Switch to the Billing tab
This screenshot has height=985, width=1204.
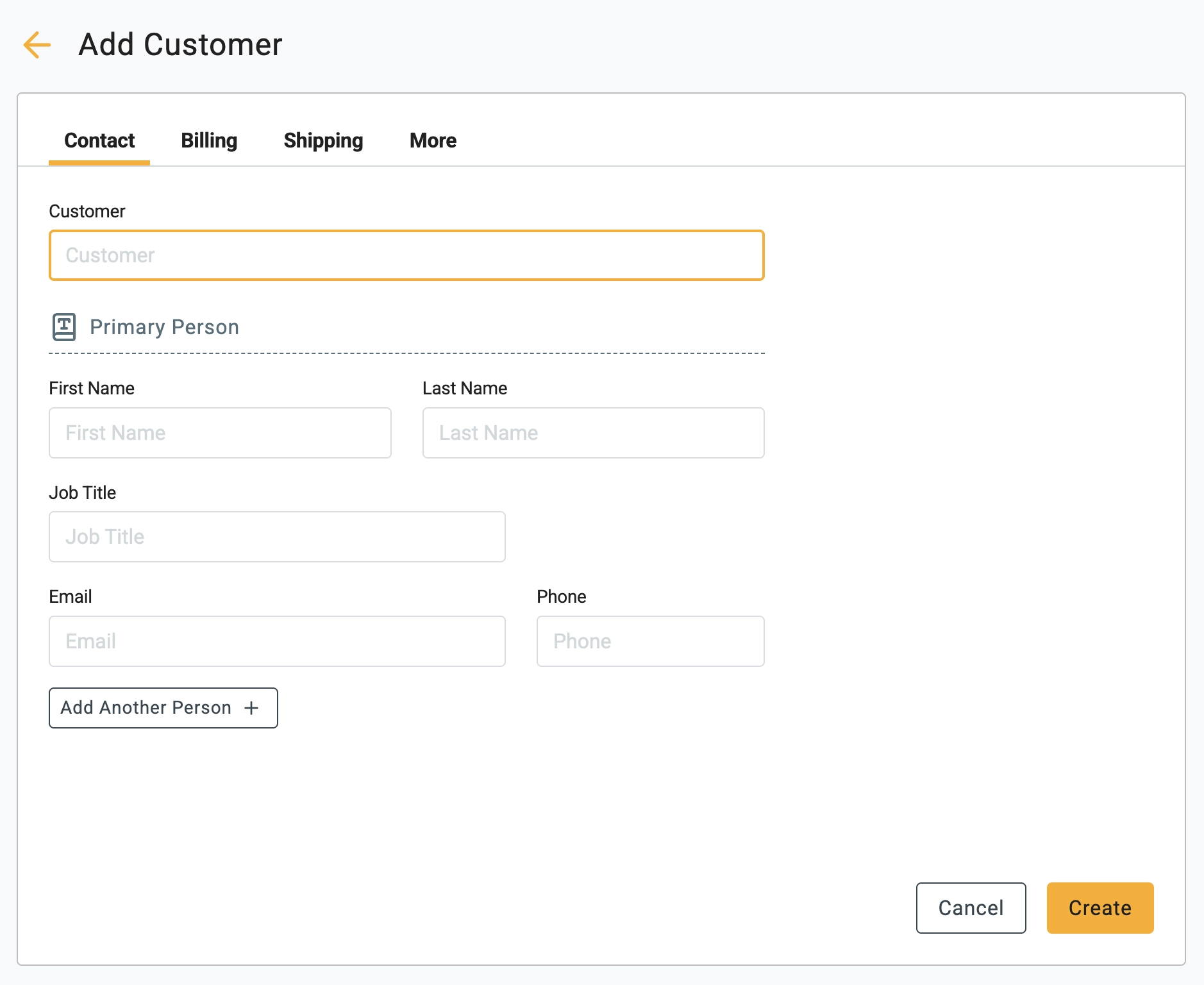pos(209,140)
